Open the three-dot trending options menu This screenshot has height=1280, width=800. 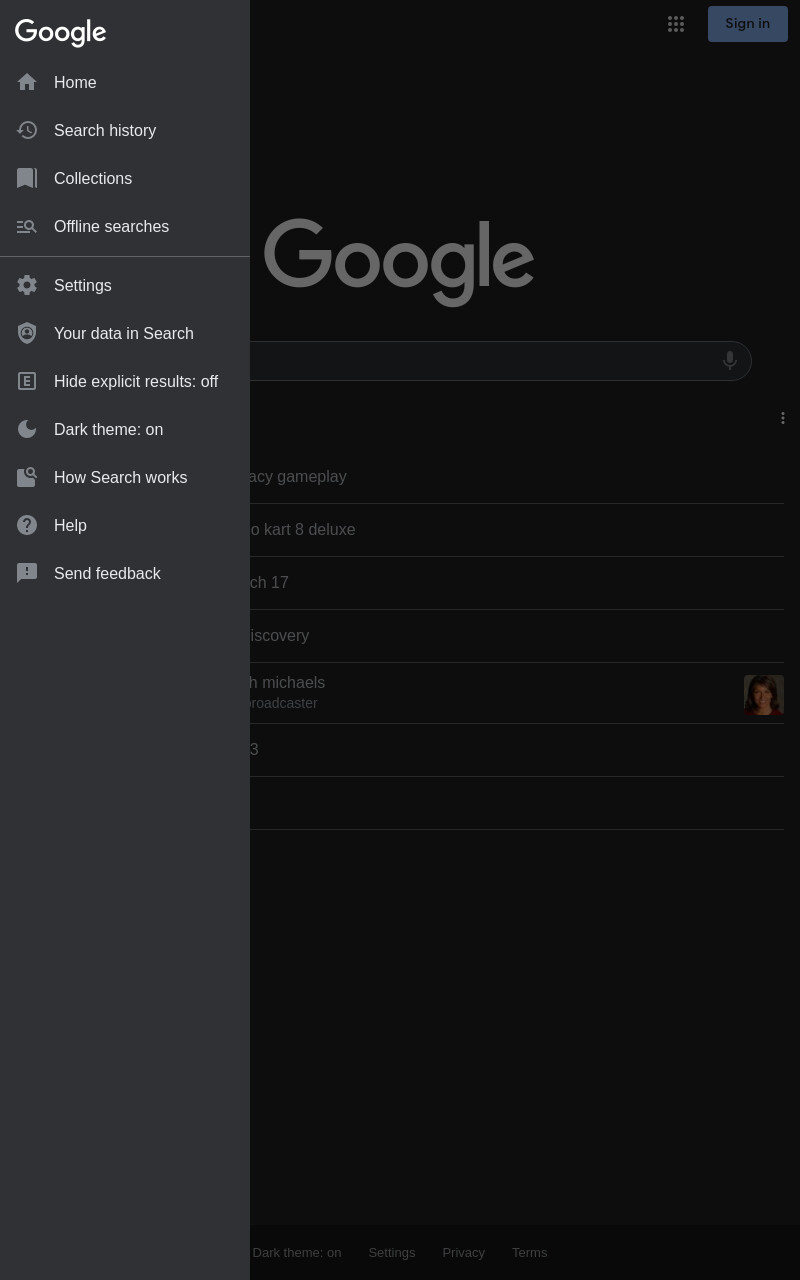pyautogui.click(x=783, y=418)
